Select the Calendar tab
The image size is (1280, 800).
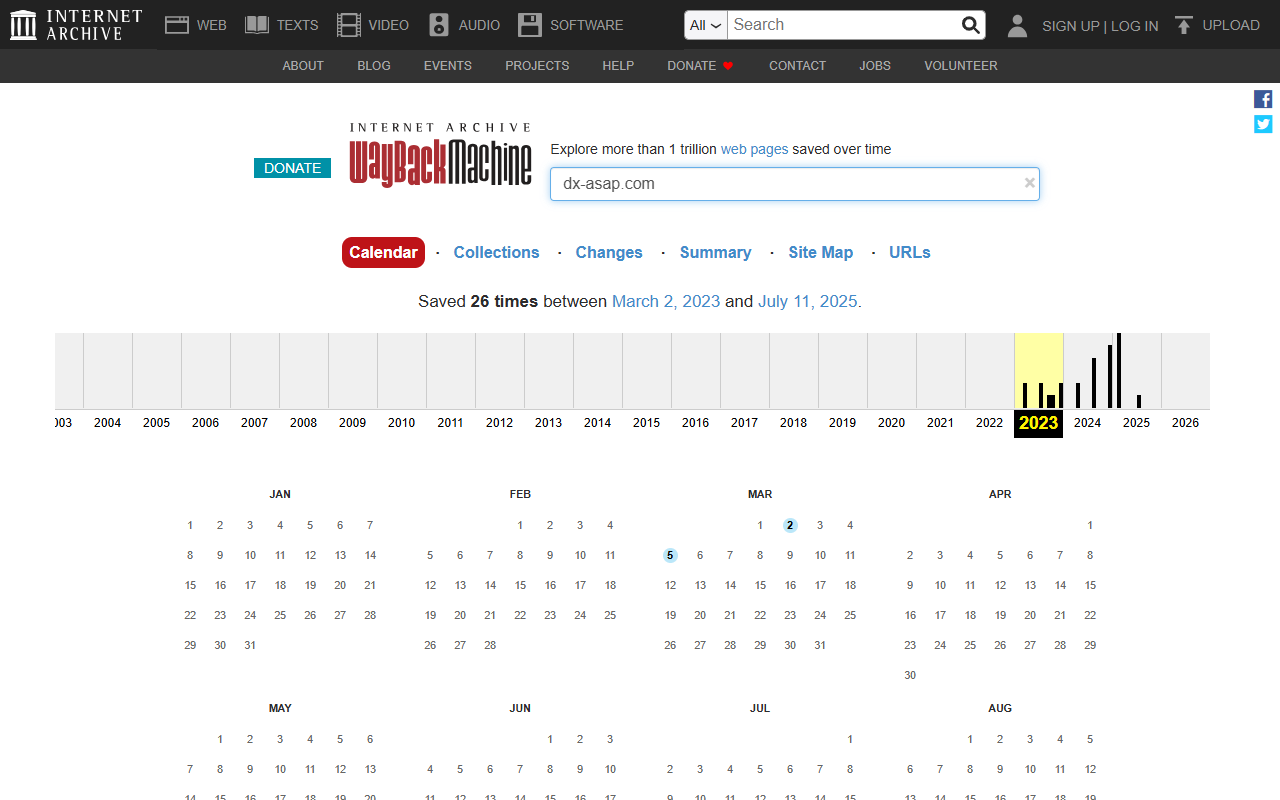pos(383,252)
